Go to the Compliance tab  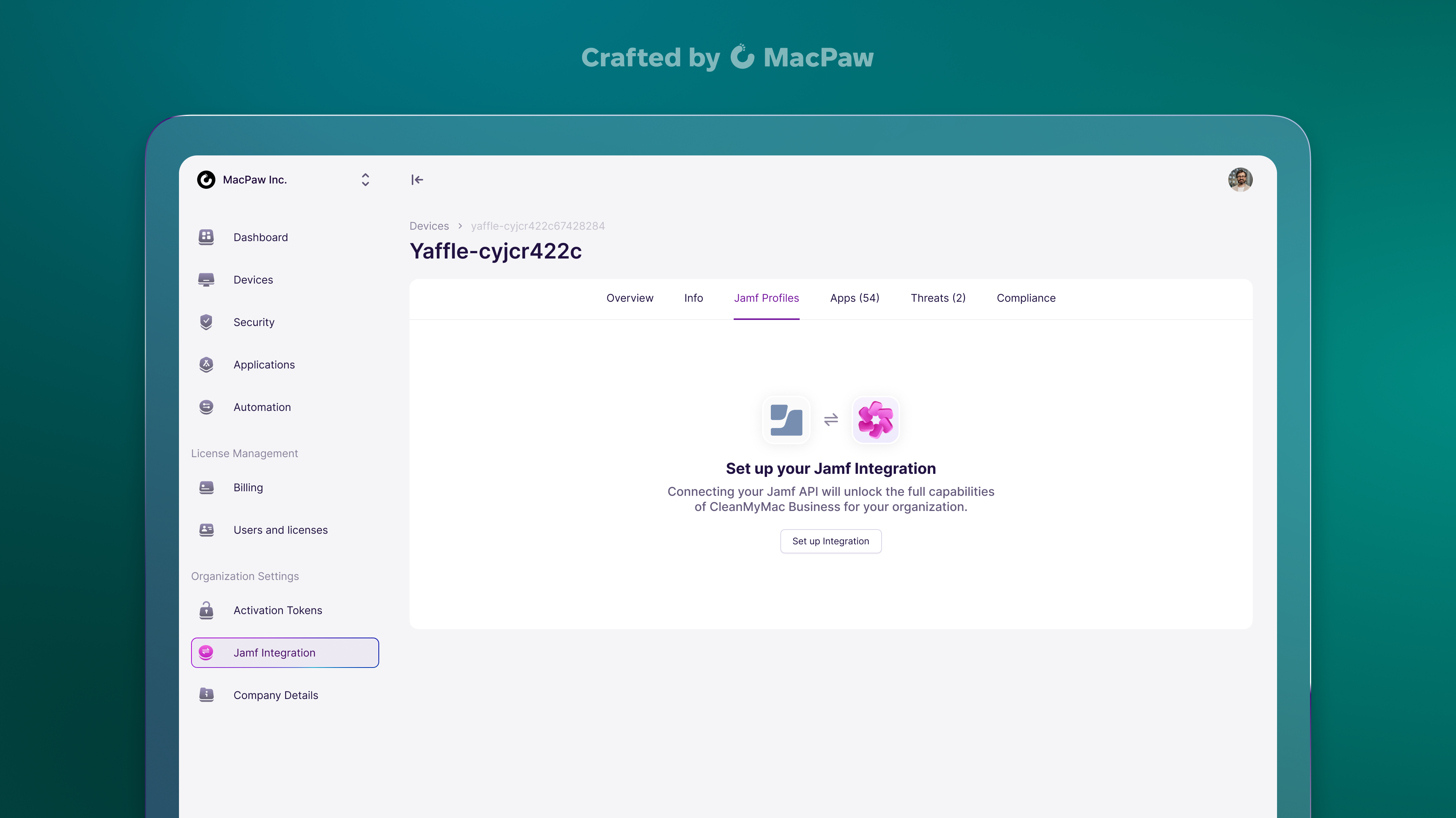tap(1026, 298)
